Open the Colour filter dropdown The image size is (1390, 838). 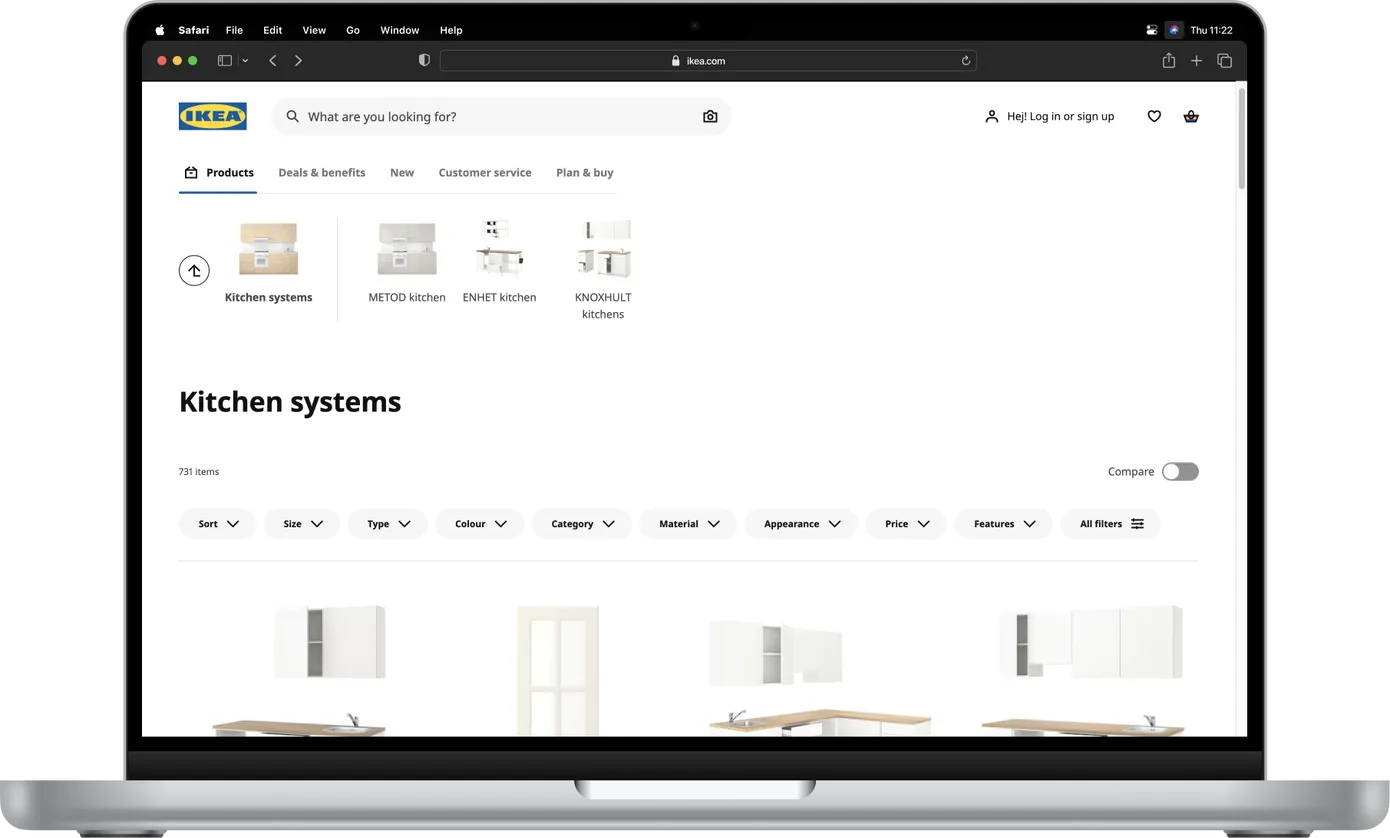click(480, 524)
